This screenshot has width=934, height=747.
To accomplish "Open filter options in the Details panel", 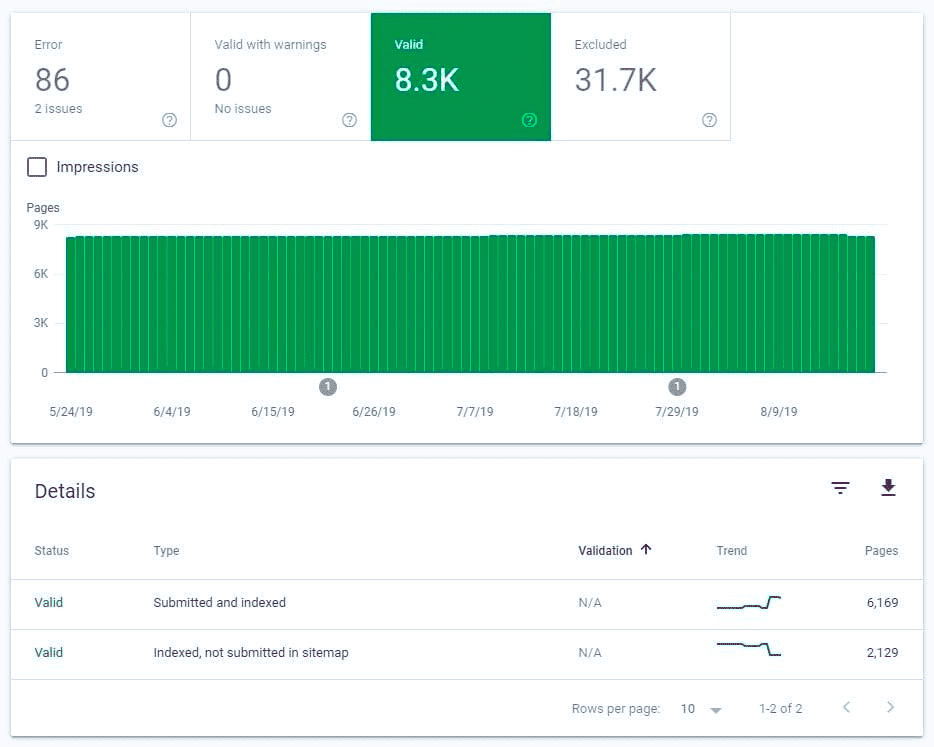I will 840,488.
